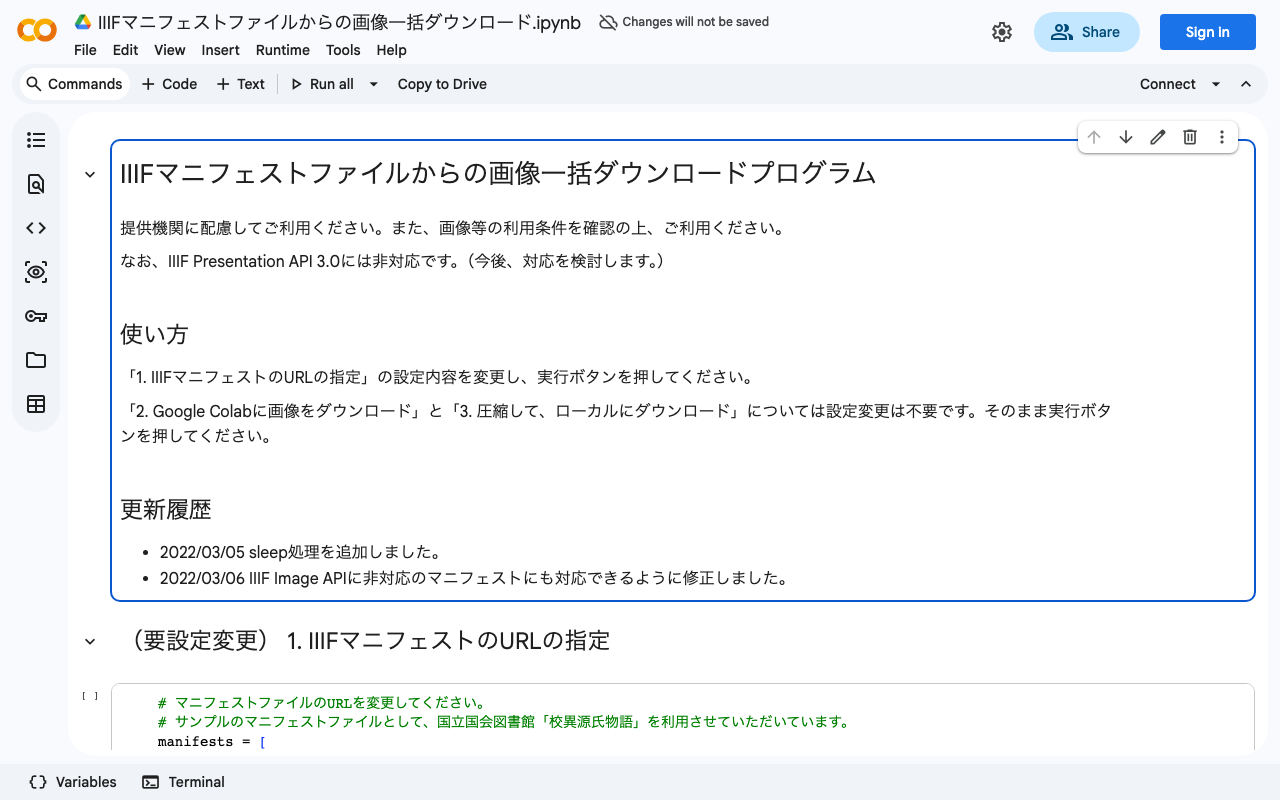Click the Copy to Drive button
The width and height of the screenshot is (1280, 800).
(x=442, y=84)
